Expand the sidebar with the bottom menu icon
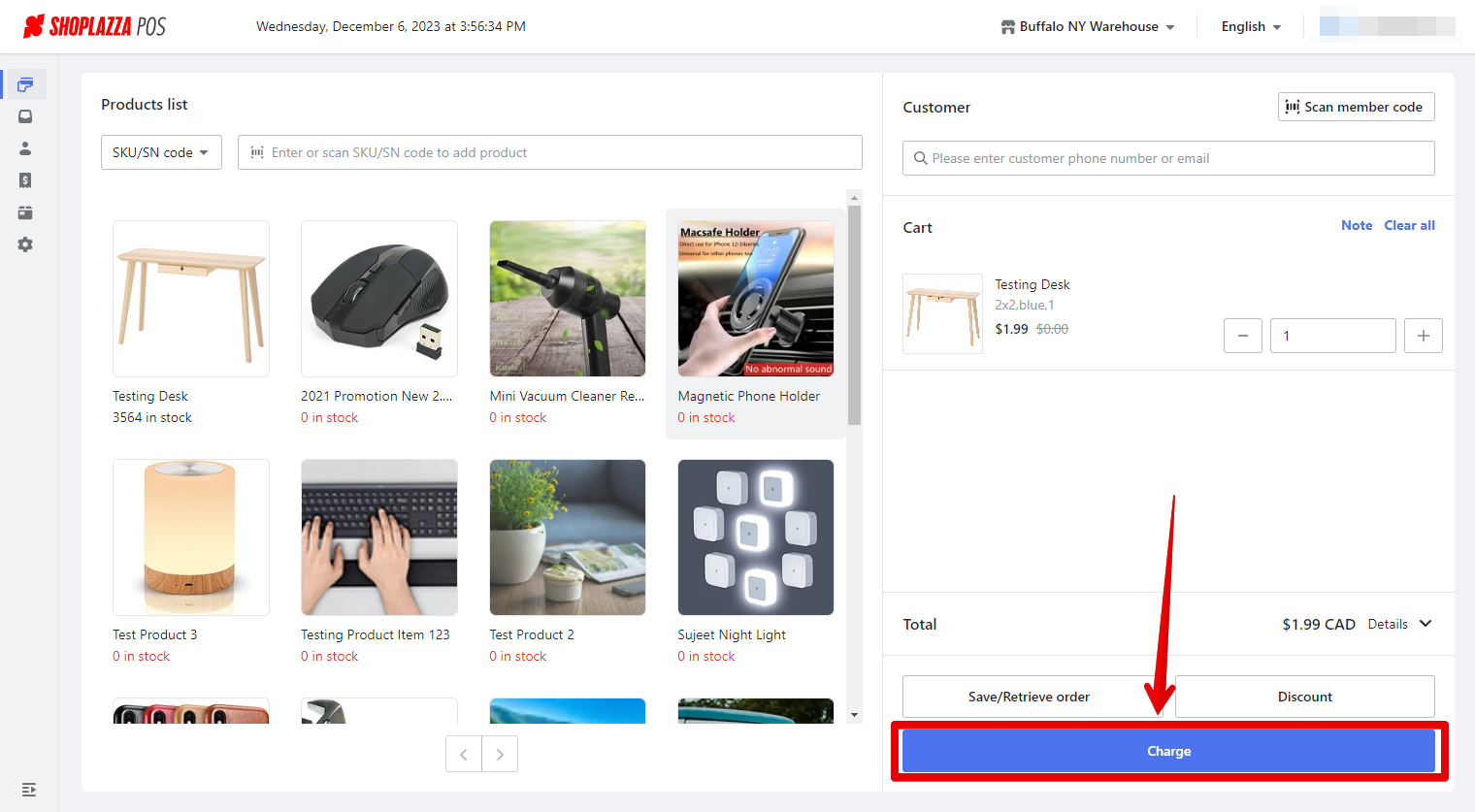The image size is (1475, 812). point(29,790)
